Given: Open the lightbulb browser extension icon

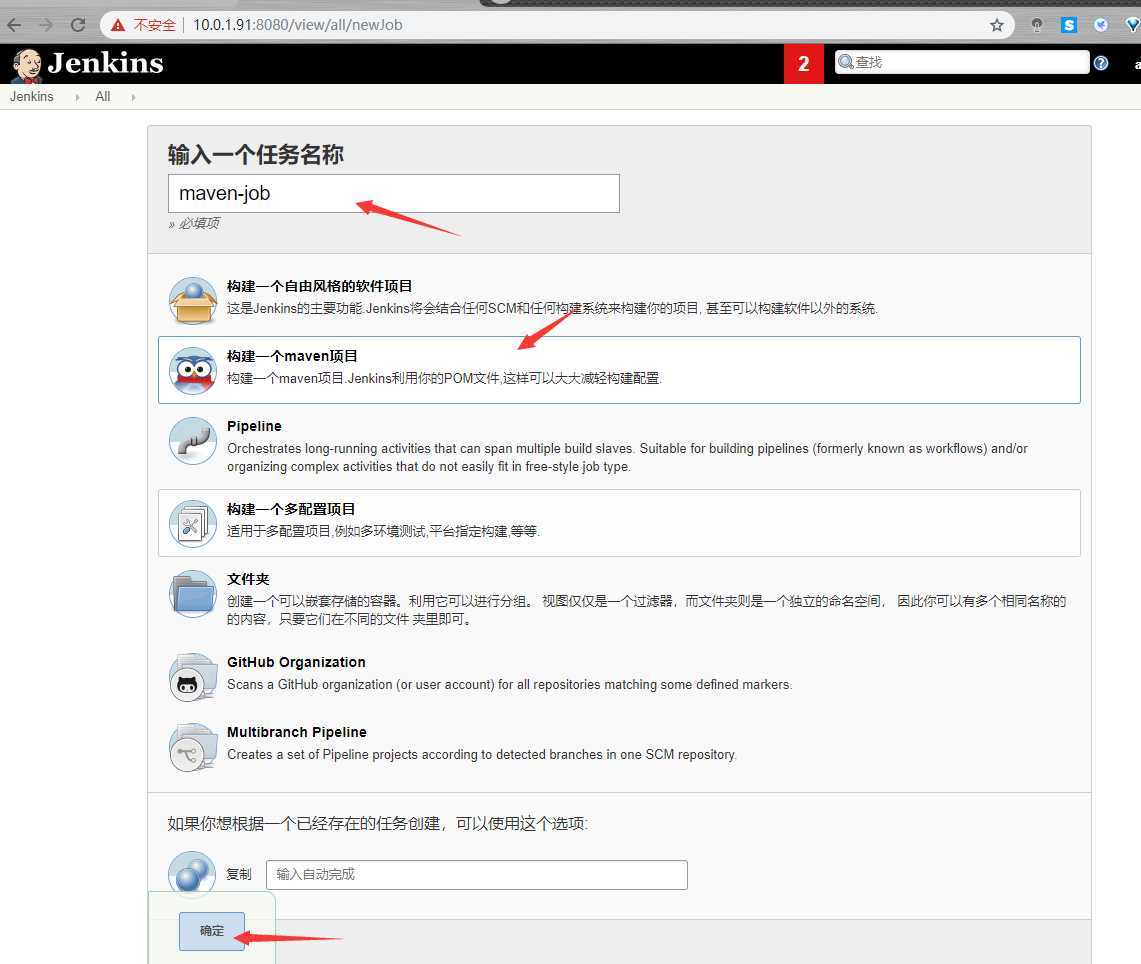Looking at the screenshot, I should [1037, 25].
